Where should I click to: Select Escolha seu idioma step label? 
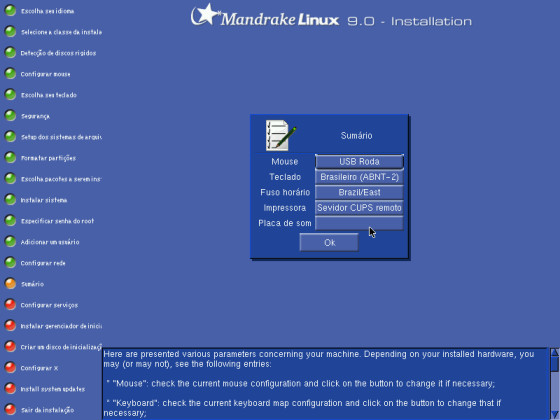pyautogui.click(x=48, y=11)
